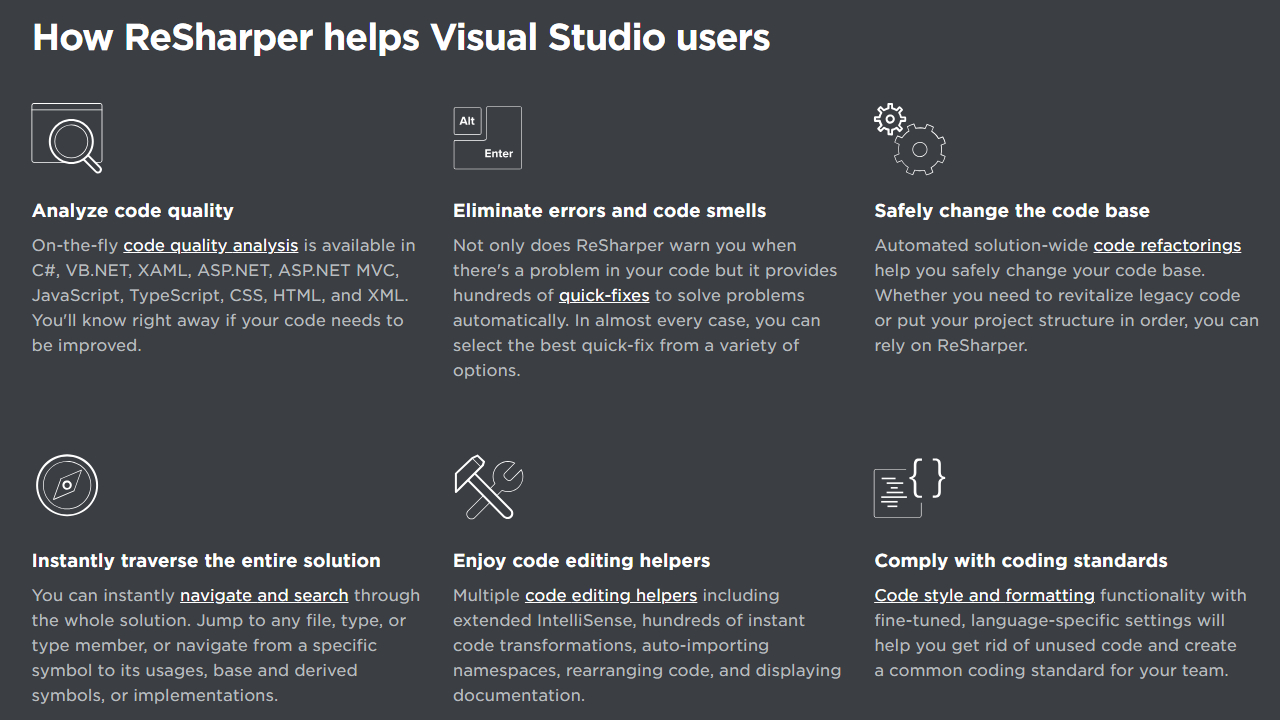
Task: Open the code refactorings link
Action: 1167,245
